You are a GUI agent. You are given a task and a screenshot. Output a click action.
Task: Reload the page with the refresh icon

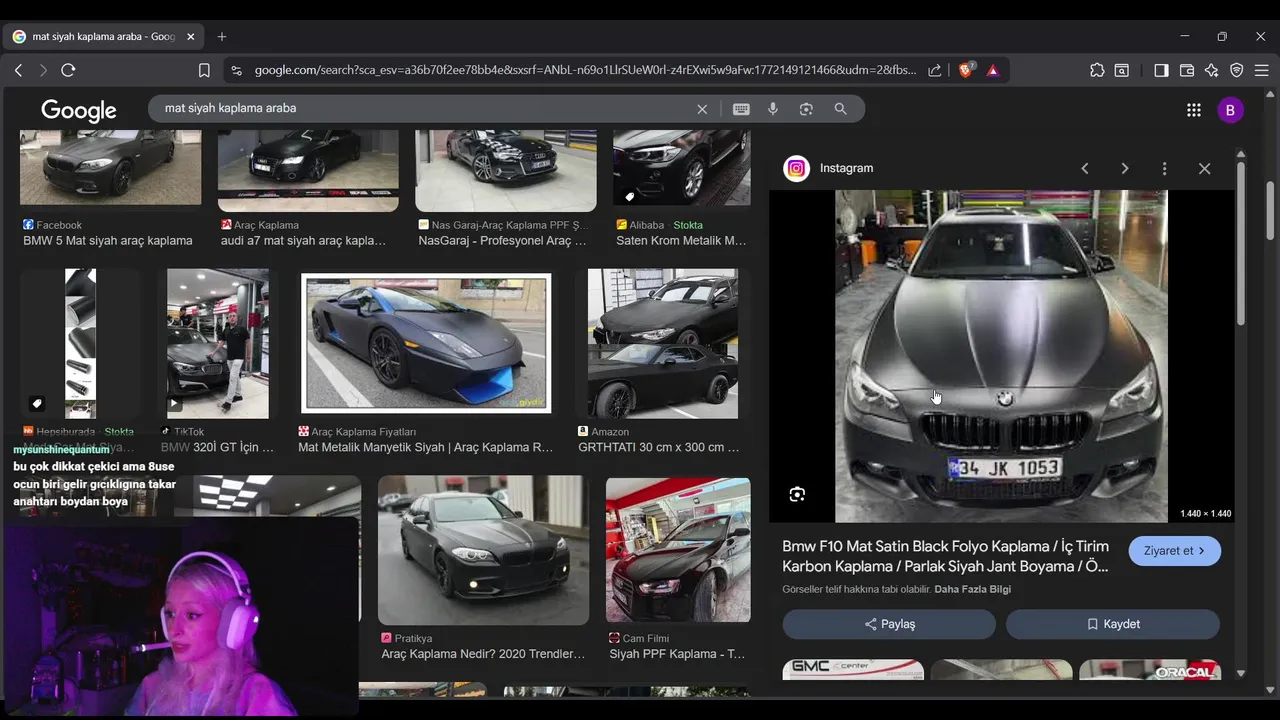coord(68,70)
